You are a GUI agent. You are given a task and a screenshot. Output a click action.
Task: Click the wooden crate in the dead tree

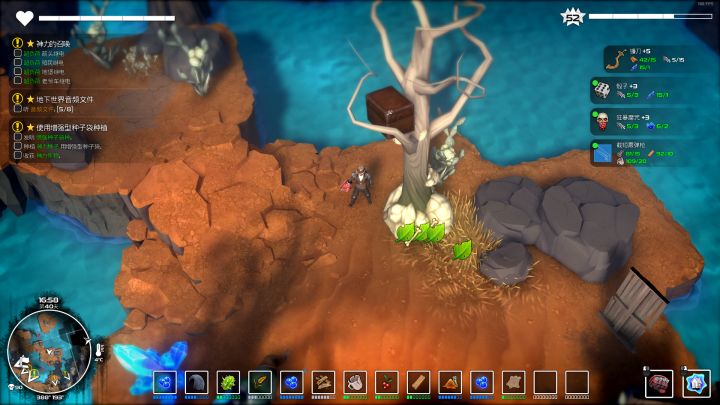[390, 112]
